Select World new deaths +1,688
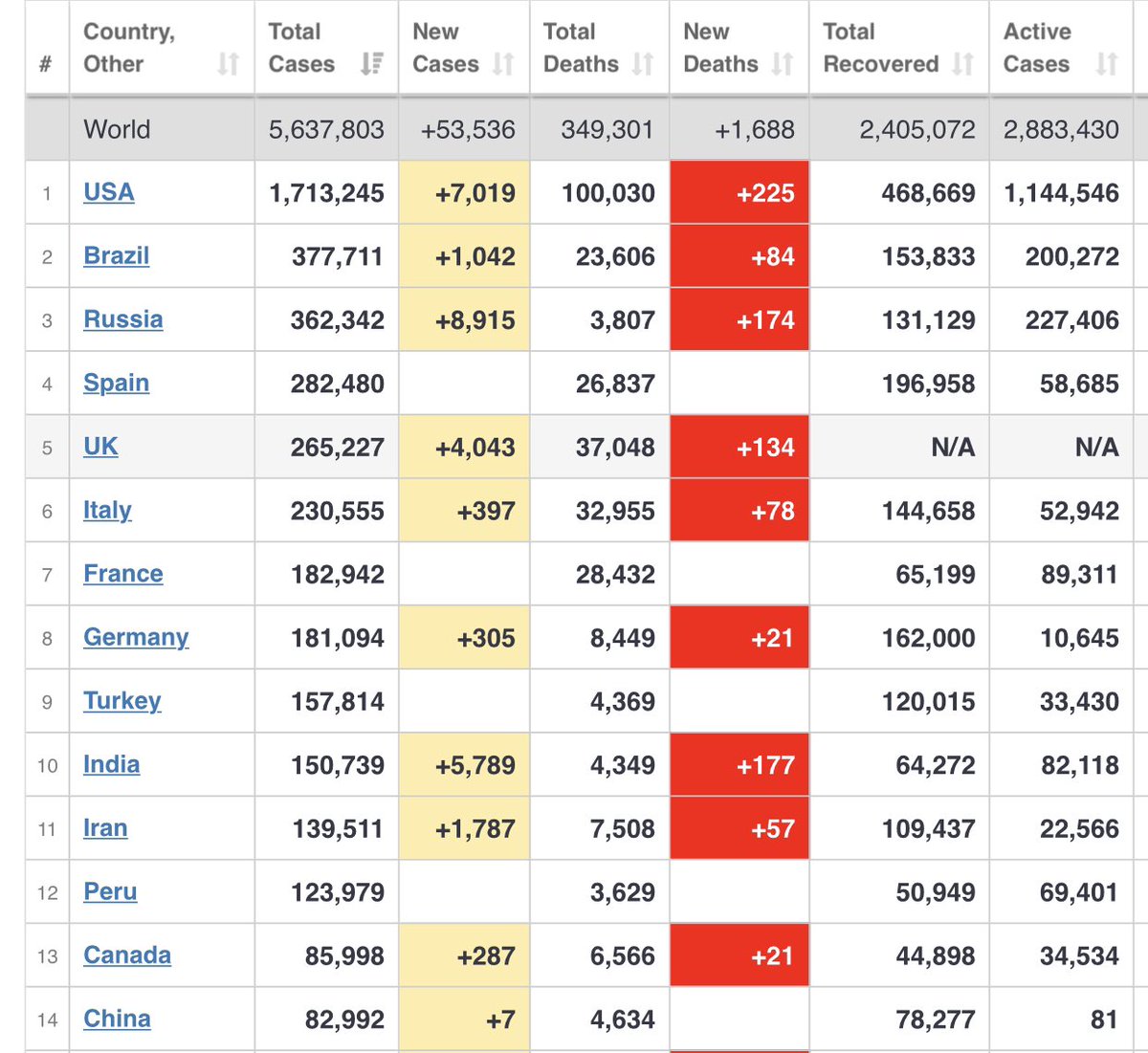The width and height of the screenshot is (1148, 1053). (755, 129)
